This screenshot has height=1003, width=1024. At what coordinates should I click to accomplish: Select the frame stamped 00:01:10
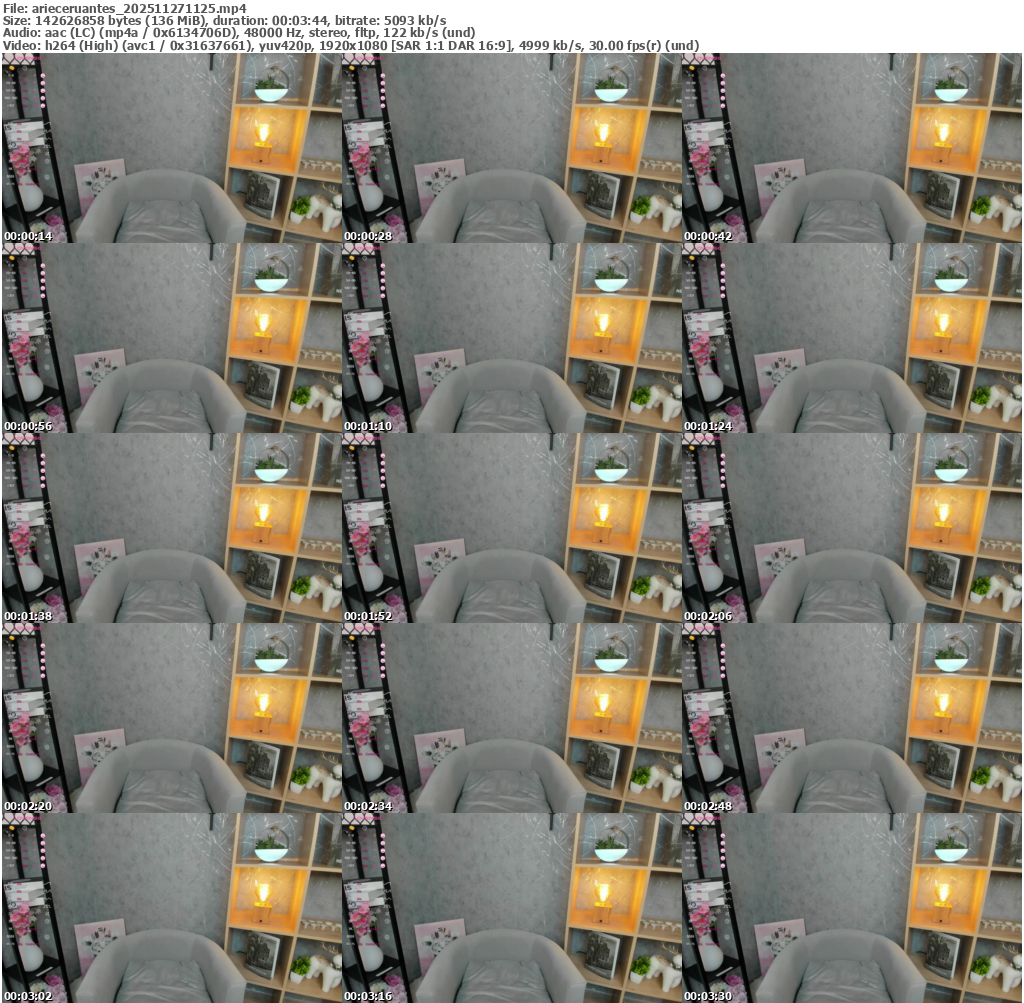(512, 338)
